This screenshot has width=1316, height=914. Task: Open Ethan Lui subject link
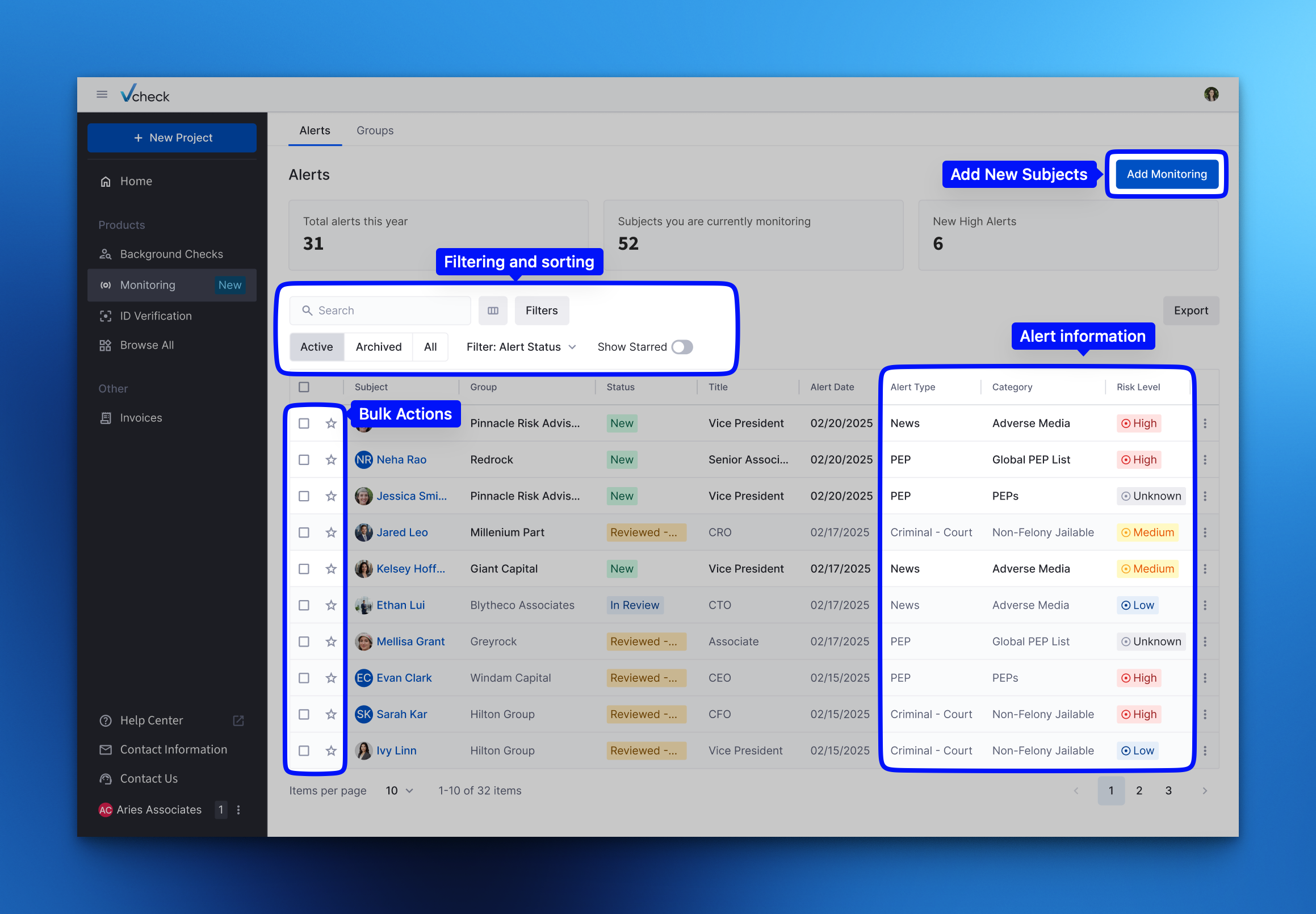[x=400, y=605]
